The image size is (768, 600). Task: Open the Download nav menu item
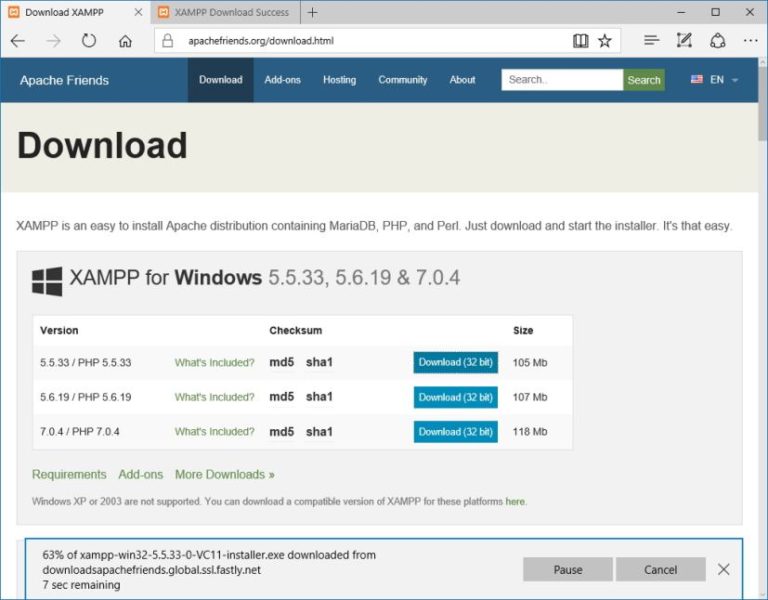[x=220, y=80]
